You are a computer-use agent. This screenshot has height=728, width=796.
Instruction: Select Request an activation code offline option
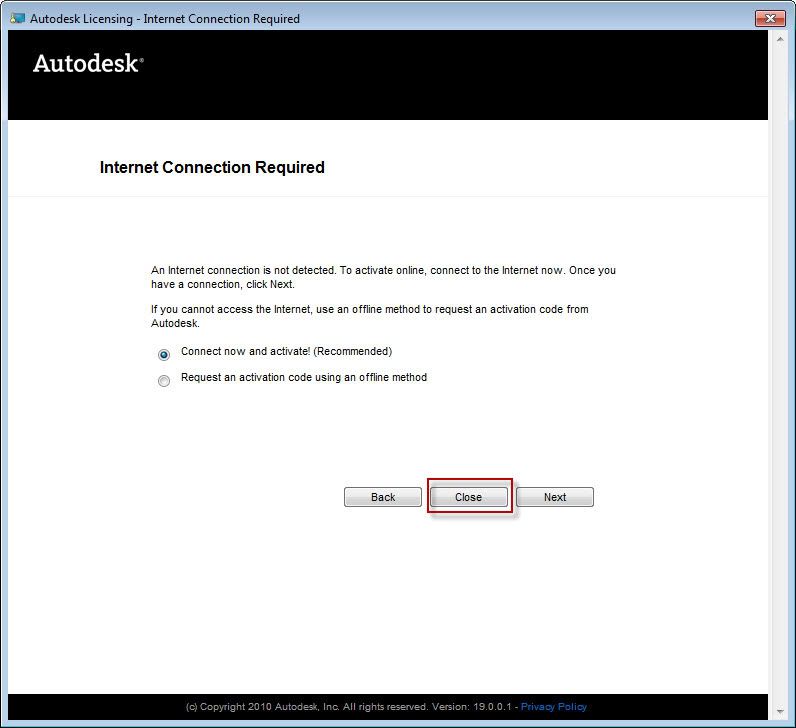point(163,380)
